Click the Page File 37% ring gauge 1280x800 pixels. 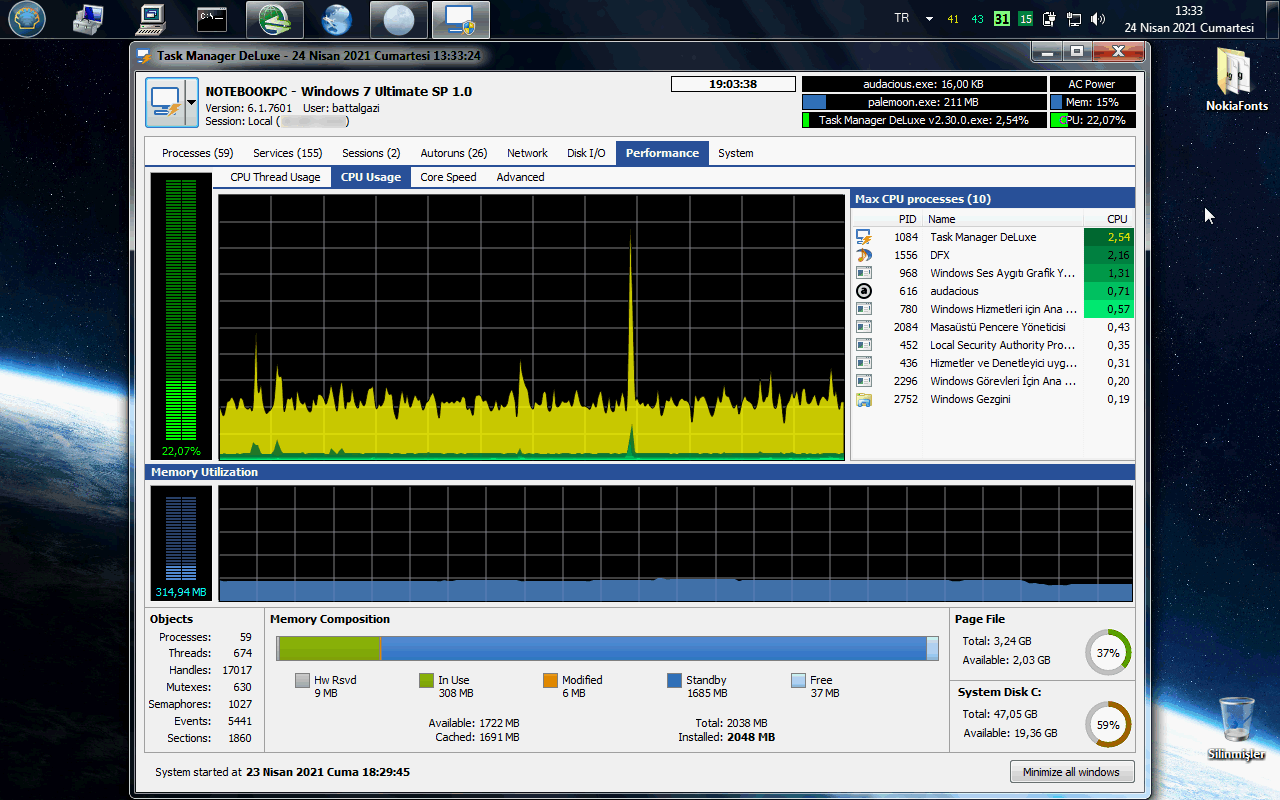[x=1108, y=652]
